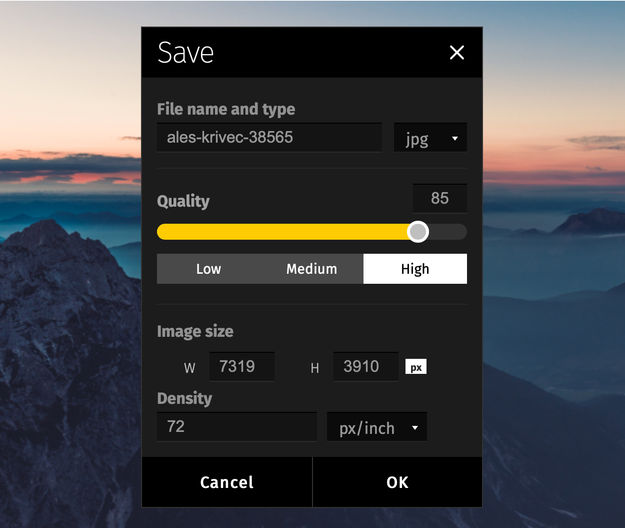The width and height of the screenshot is (625, 528).
Task: Click the Density field showing 72
Action: pyautogui.click(x=237, y=426)
